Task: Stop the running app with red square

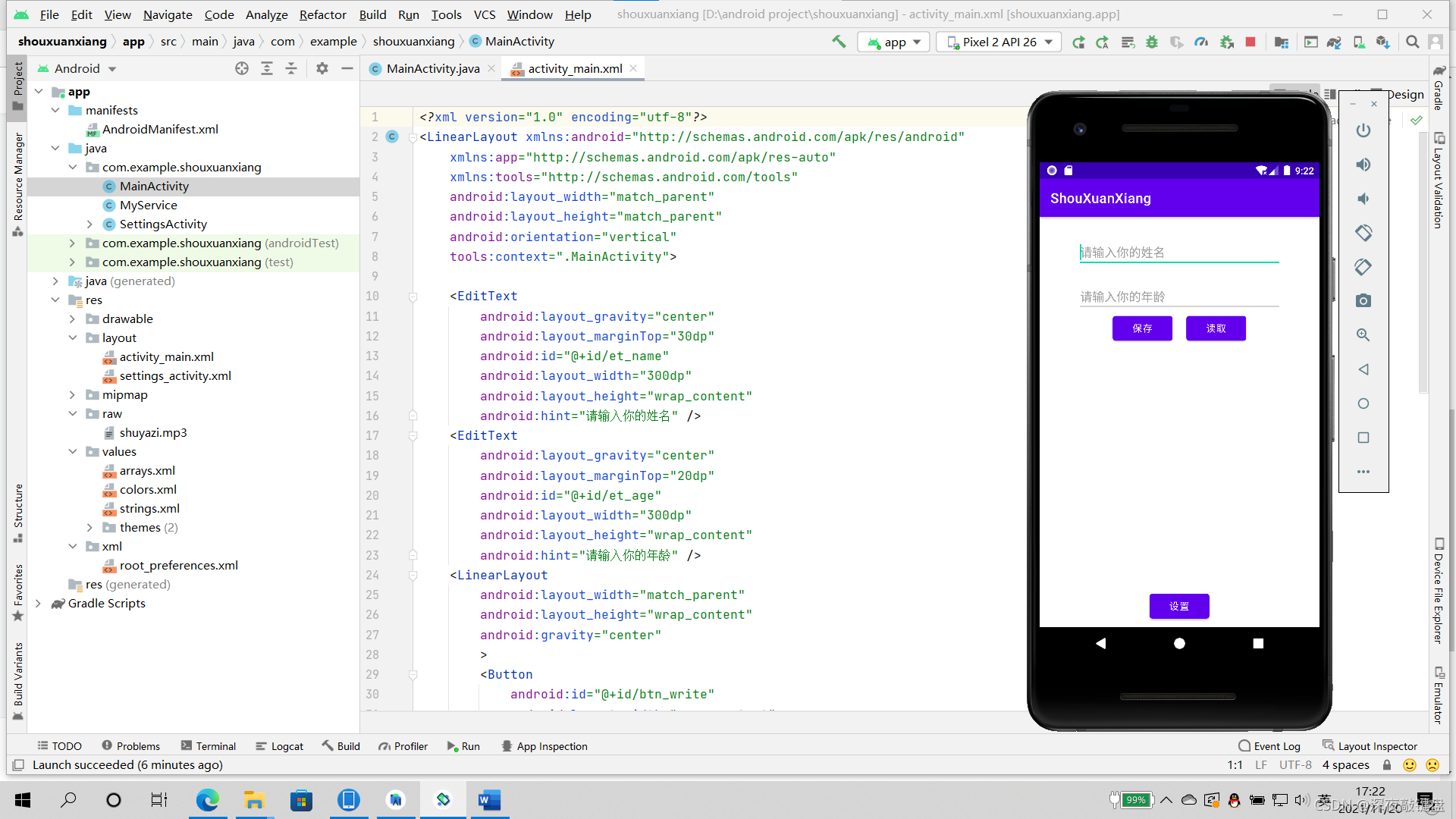Action: tap(1250, 42)
